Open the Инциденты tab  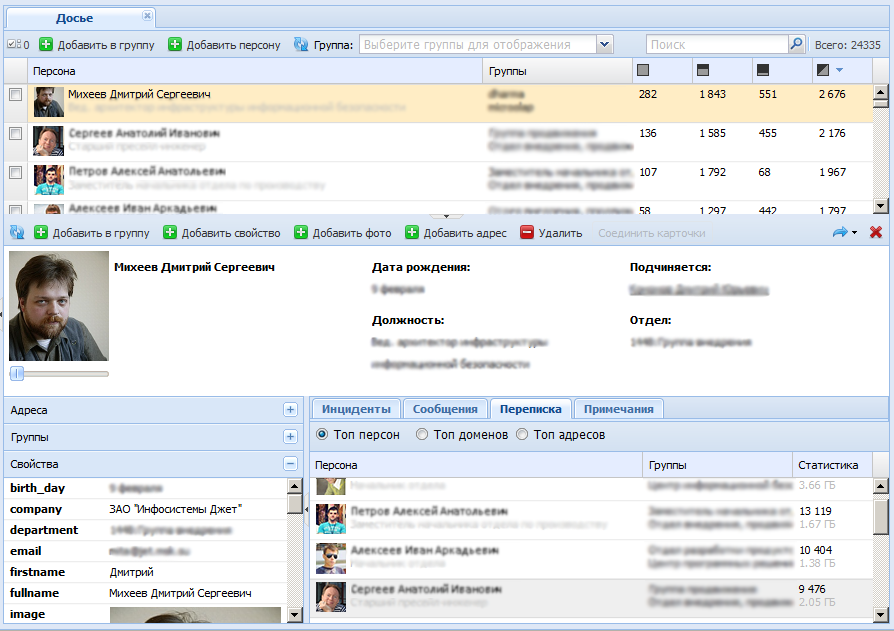pyautogui.click(x=356, y=409)
